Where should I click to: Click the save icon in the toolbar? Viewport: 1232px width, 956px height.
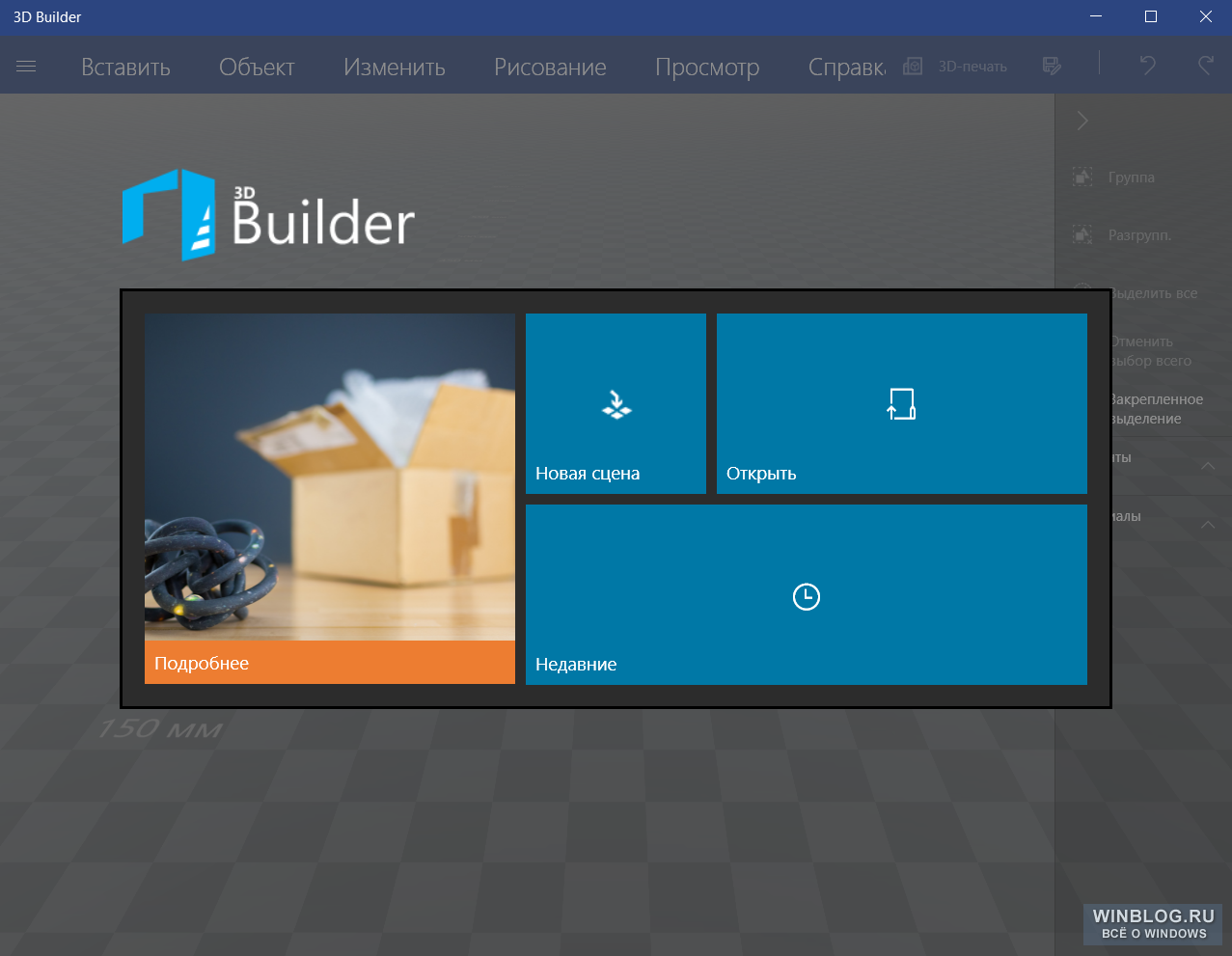coord(1053,66)
